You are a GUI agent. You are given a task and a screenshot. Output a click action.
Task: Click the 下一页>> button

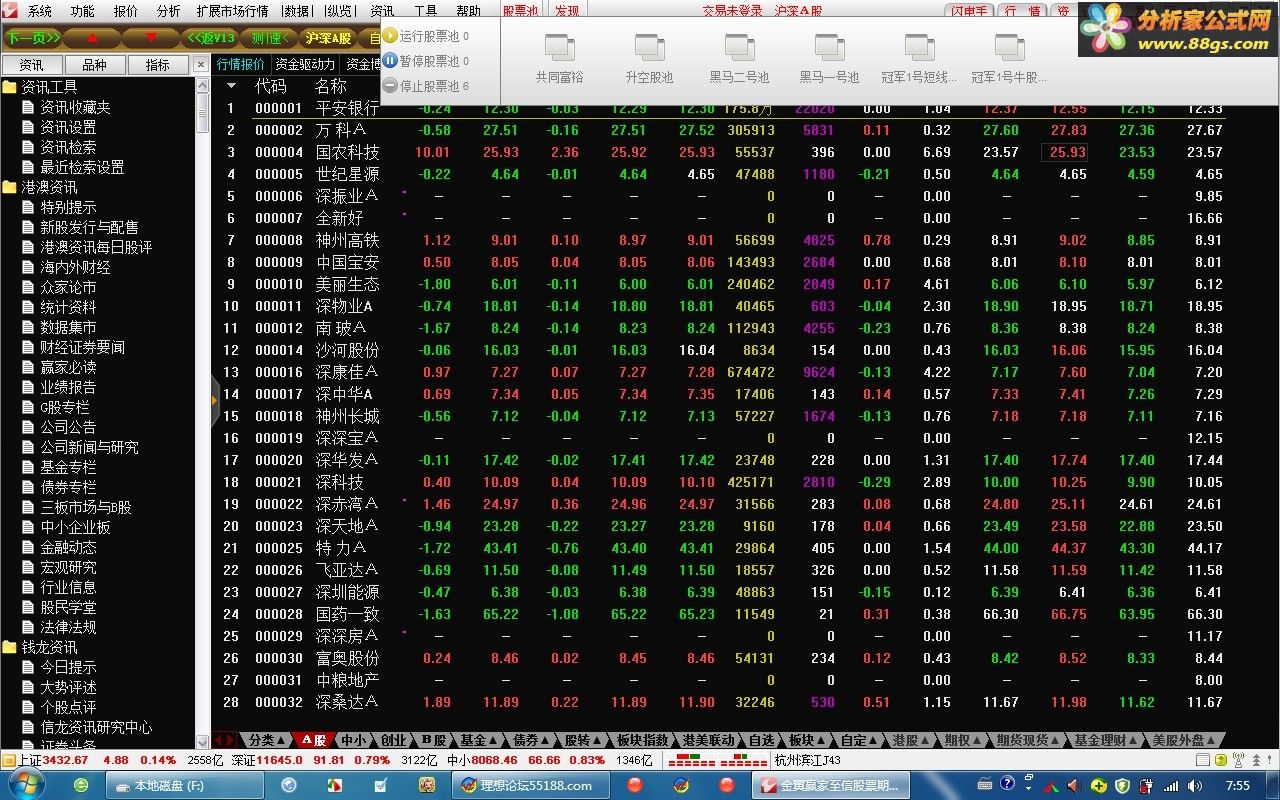pyautogui.click(x=32, y=38)
